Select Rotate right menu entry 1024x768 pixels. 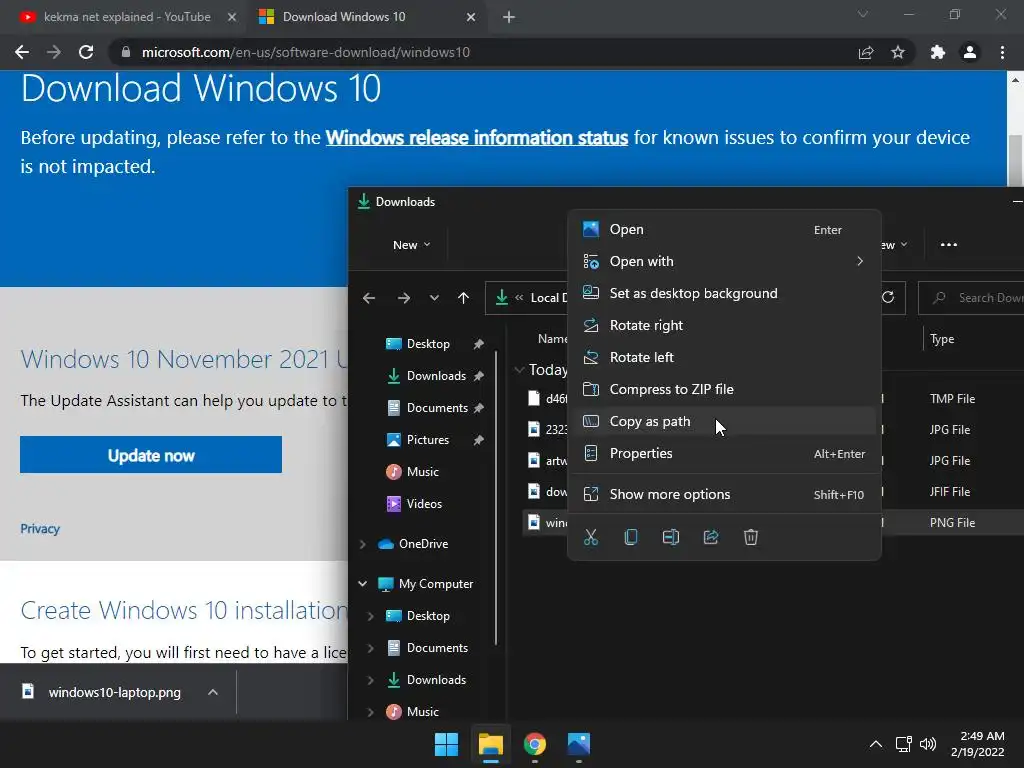(724, 325)
